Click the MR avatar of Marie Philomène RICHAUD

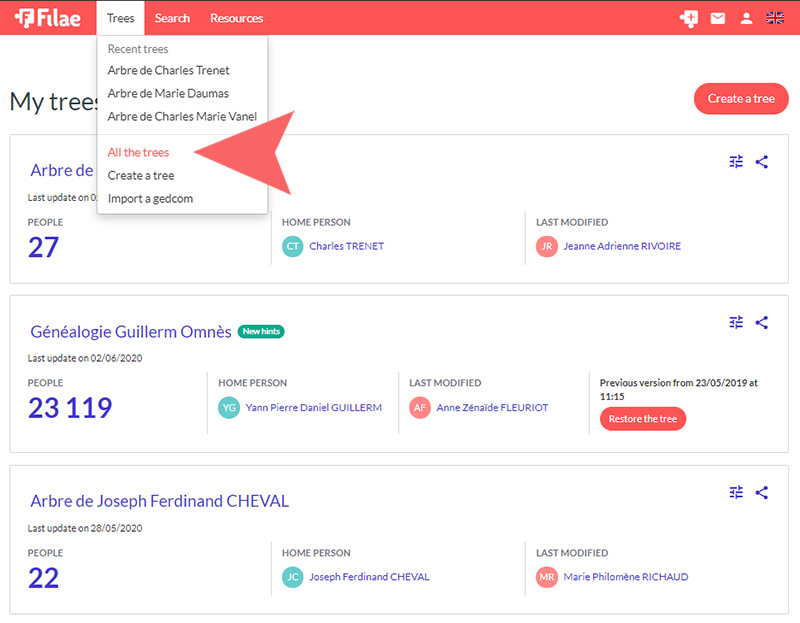(x=546, y=577)
